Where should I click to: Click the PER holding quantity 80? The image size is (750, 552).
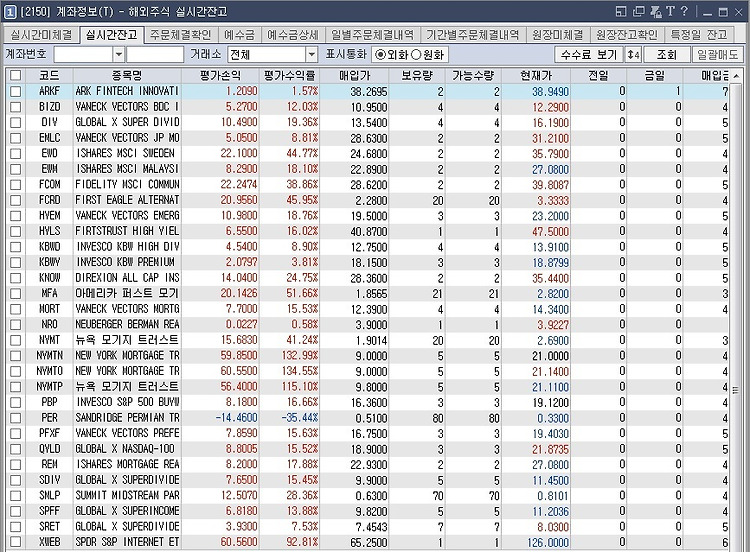[x=438, y=418]
